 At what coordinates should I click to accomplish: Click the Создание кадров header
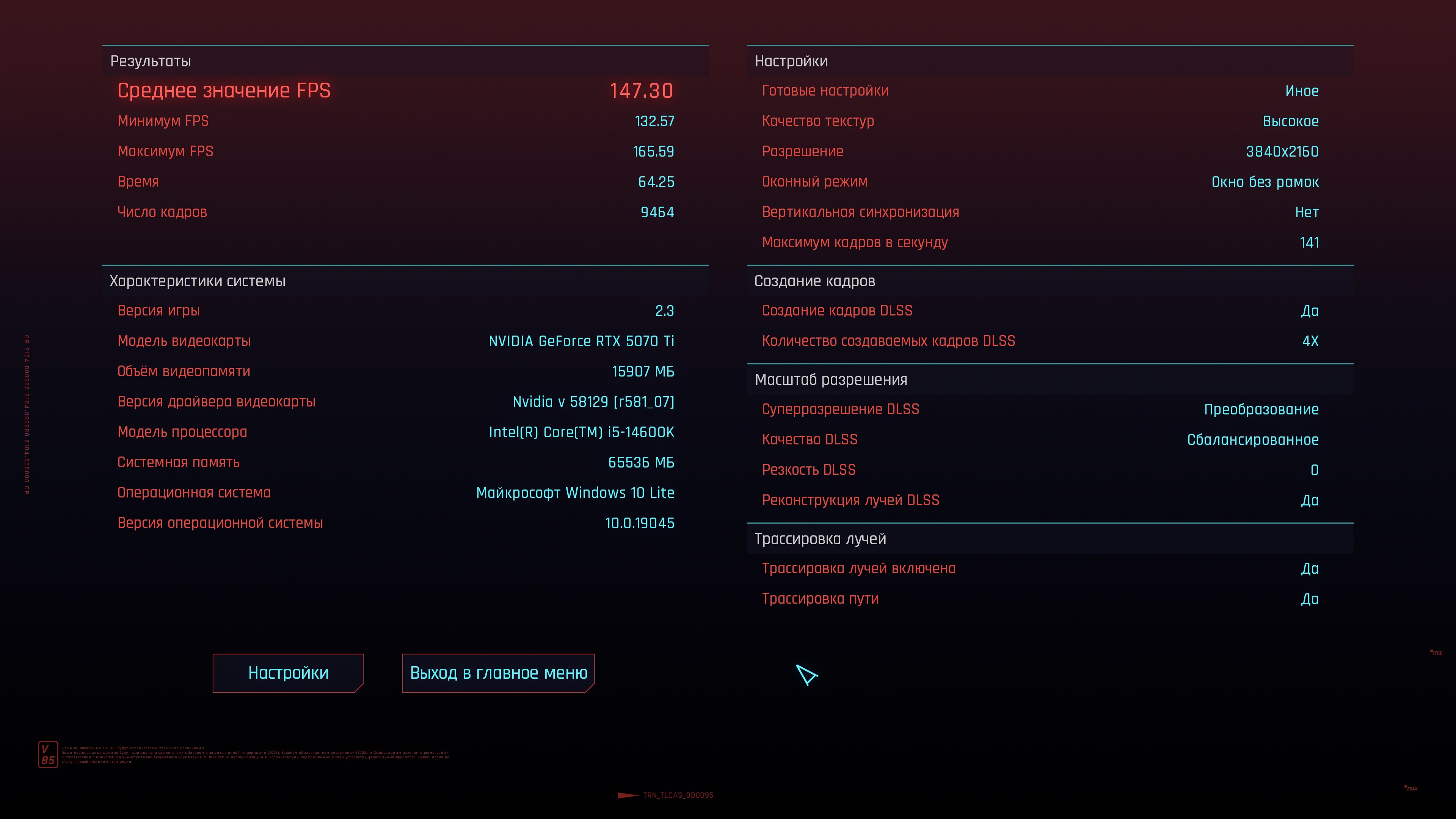[x=814, y=281]
